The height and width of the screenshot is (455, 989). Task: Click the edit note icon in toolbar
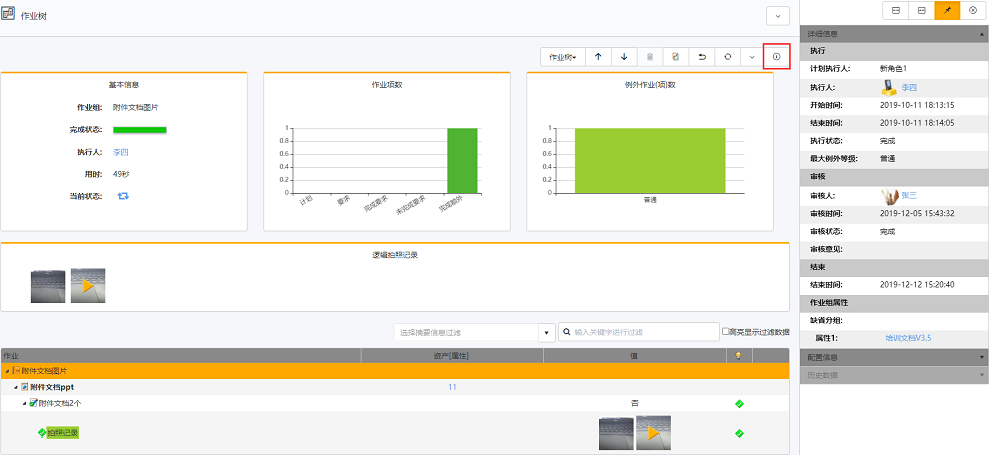pos(676,57)
